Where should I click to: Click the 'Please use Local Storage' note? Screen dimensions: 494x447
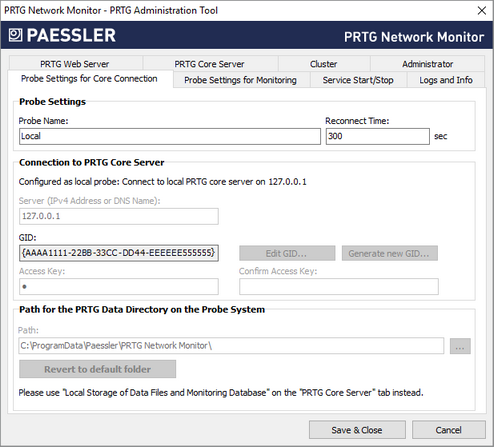click(x=221, y=393)
